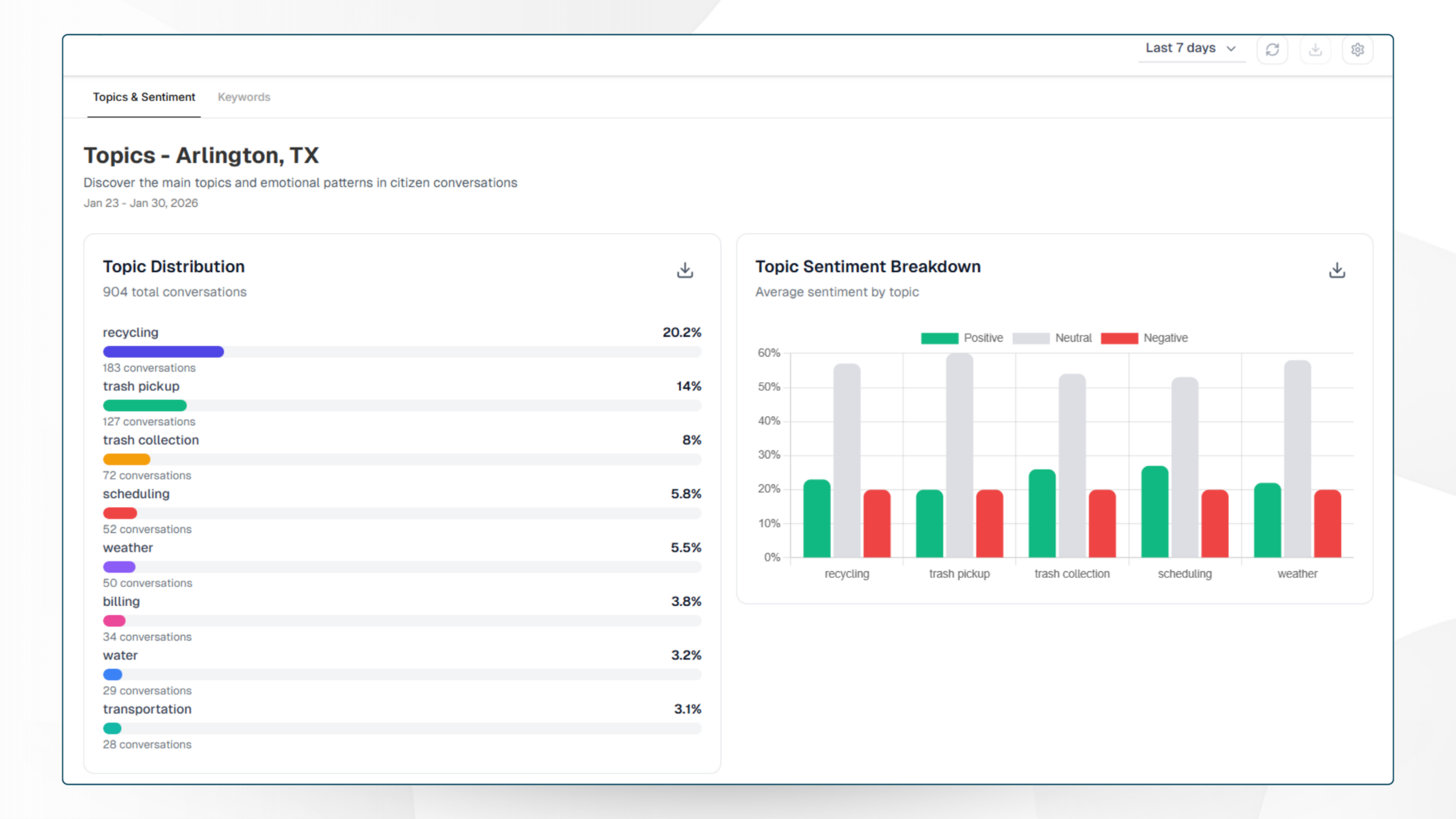Select the Topics & Sentiment tab
This screenshot has height=819, width=1456.
tap(144, 97)
